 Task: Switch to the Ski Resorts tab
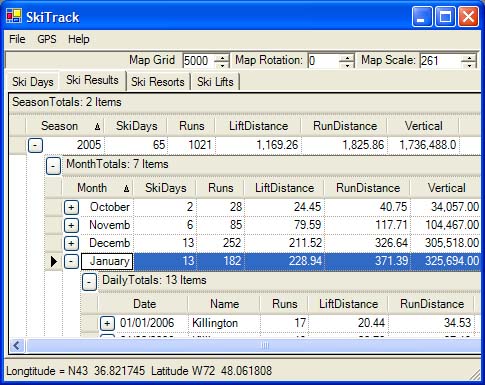click(158, 82)
